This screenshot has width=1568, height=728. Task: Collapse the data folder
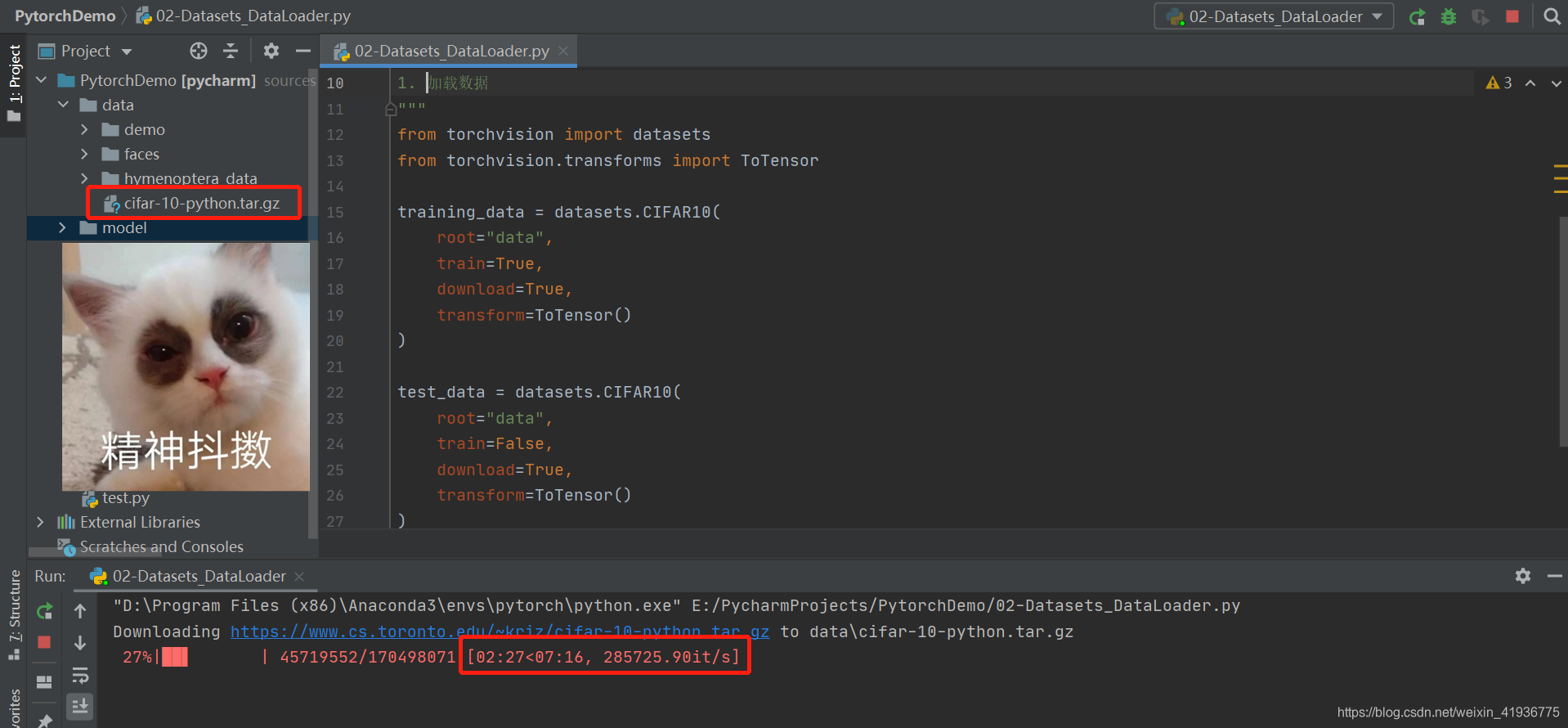(x=64, y=105)
